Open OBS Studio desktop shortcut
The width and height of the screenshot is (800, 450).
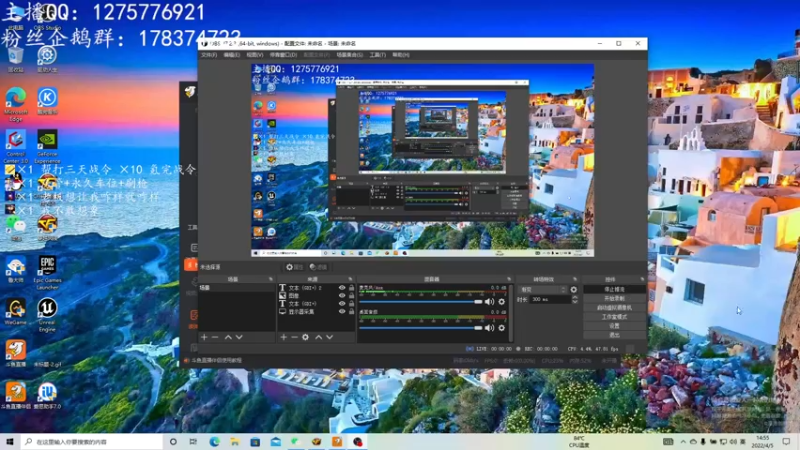coord(47,17)
